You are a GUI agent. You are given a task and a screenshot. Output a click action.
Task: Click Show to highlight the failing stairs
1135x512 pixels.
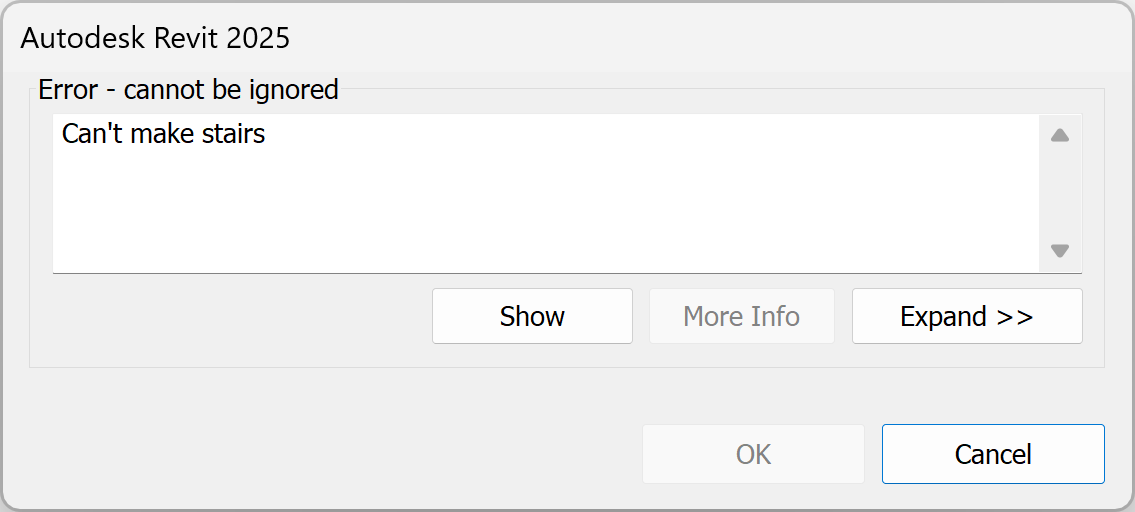532,316
